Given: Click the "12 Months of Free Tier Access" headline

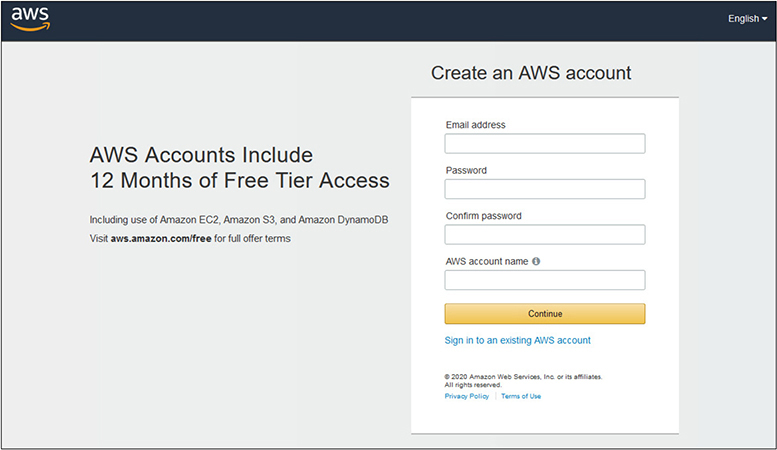Looking at the screenshot, I should [239, 181].
